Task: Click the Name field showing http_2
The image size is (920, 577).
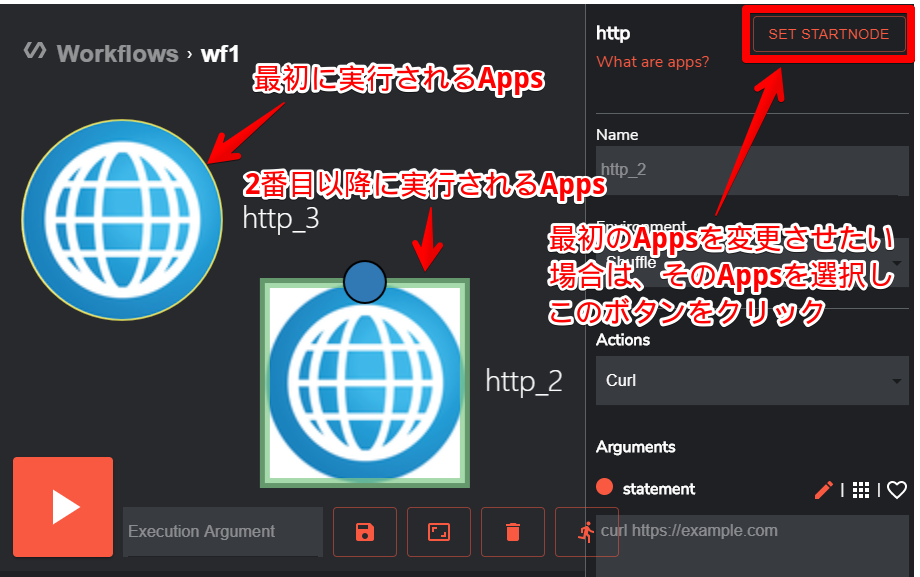Action: [750, 171]
